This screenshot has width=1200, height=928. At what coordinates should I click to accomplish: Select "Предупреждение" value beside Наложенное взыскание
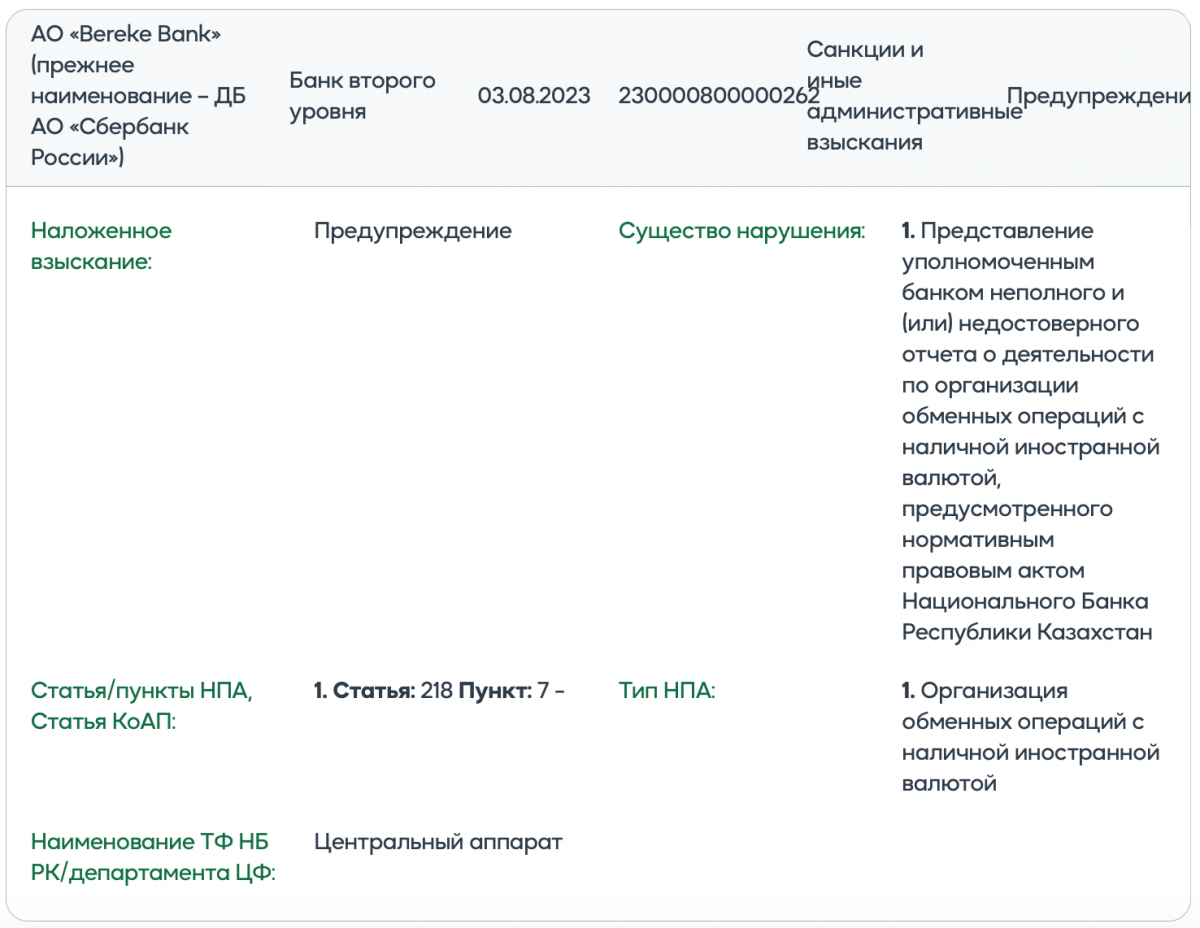(x=413, y=231)
